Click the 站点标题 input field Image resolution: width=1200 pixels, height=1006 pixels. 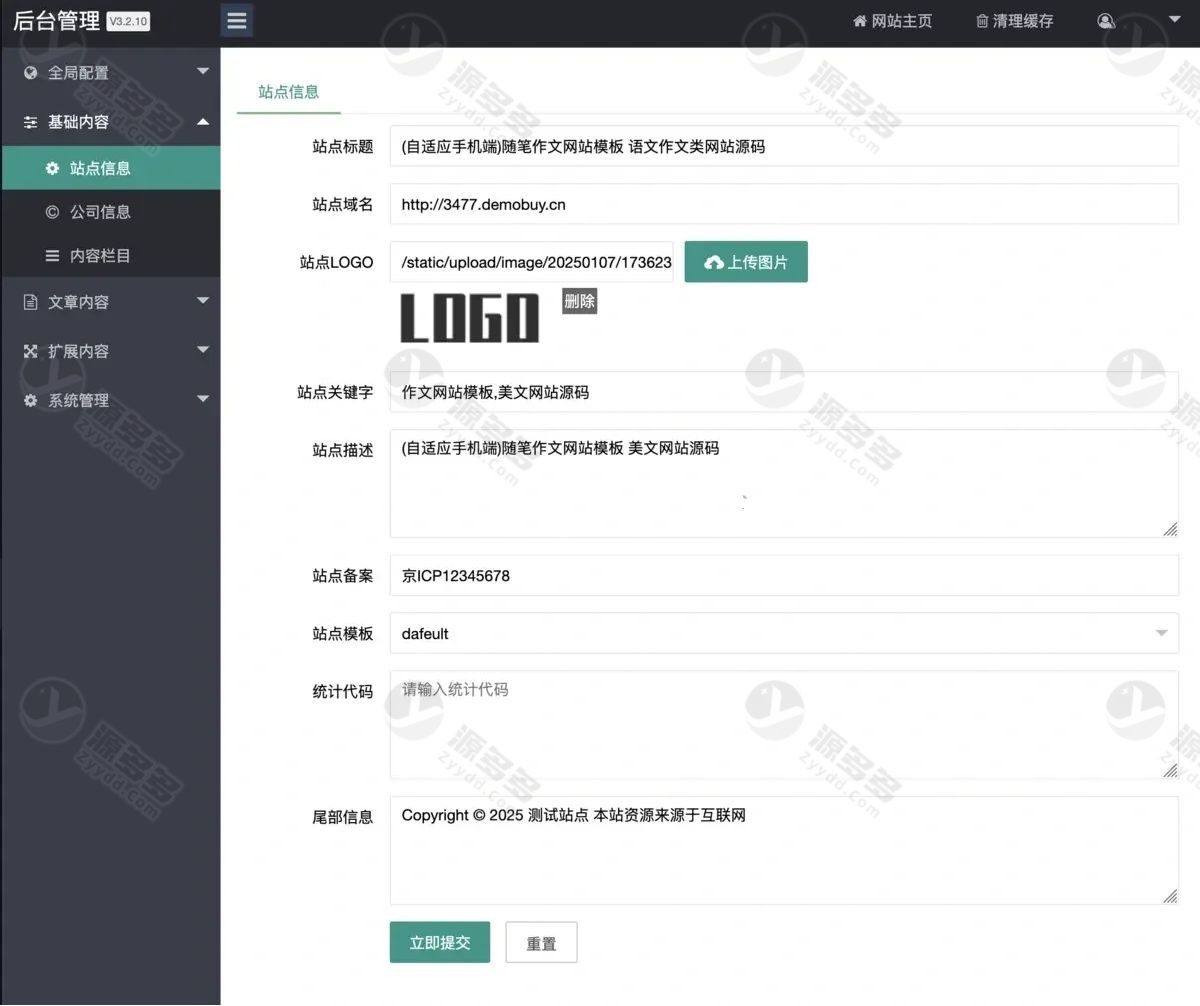coord(784,146)
